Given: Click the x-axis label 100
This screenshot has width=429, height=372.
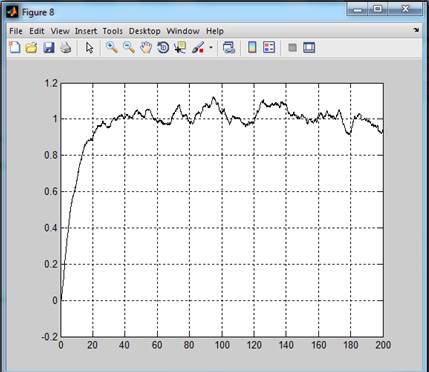Looking at the screenshot, I should pyautogui.click(x=222, y=345).
